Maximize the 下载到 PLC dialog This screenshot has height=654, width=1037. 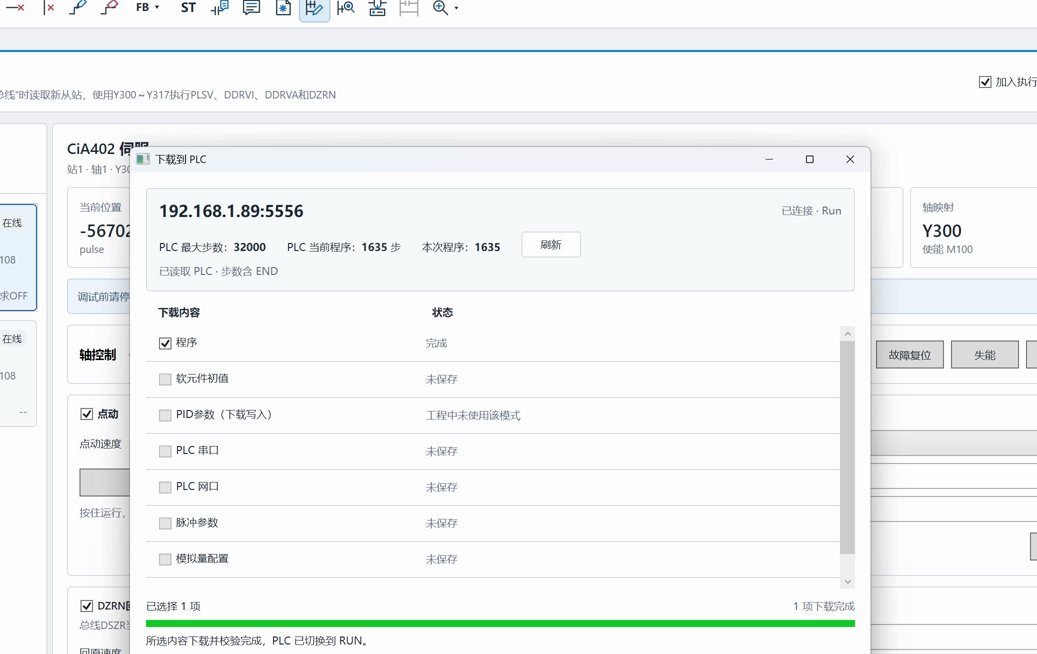pyautogui.click(x=809, y=159)
